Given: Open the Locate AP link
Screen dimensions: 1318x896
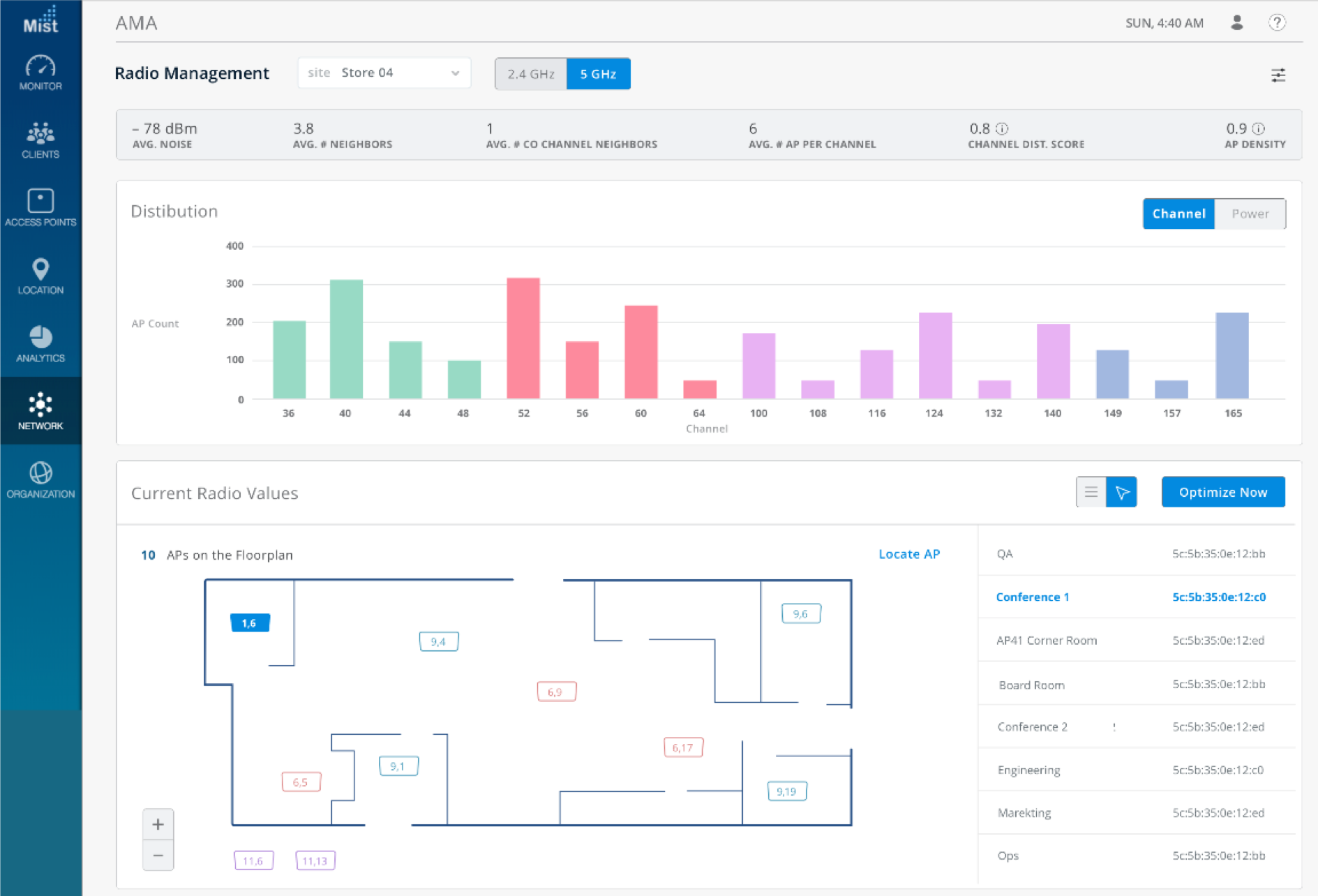Looking at the screenshot, I should pyautogui.click(x=909, y=554).
